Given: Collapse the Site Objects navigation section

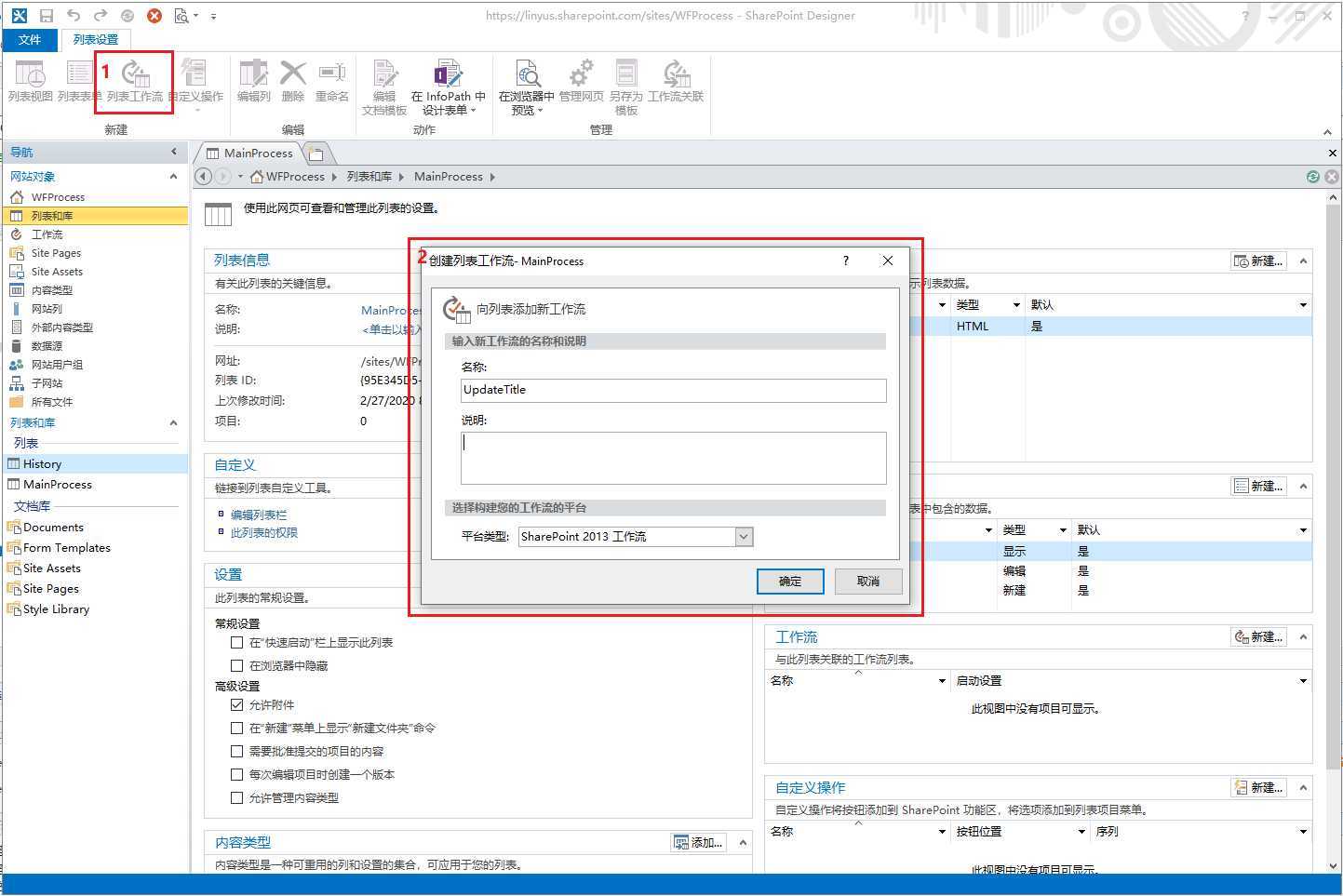Looking at the screenshot, I should 173,176.
